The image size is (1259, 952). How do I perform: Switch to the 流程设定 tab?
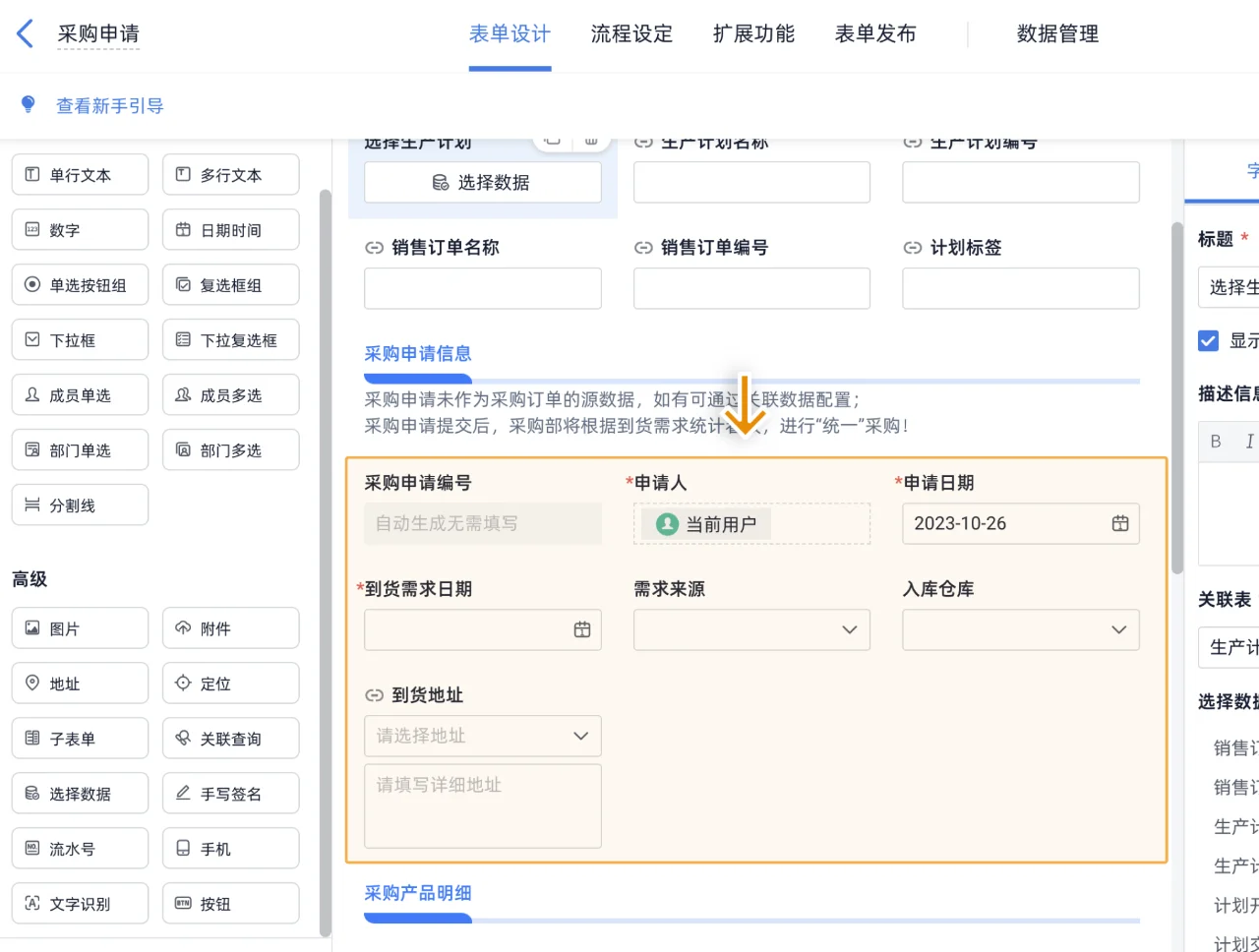[631, 33]
